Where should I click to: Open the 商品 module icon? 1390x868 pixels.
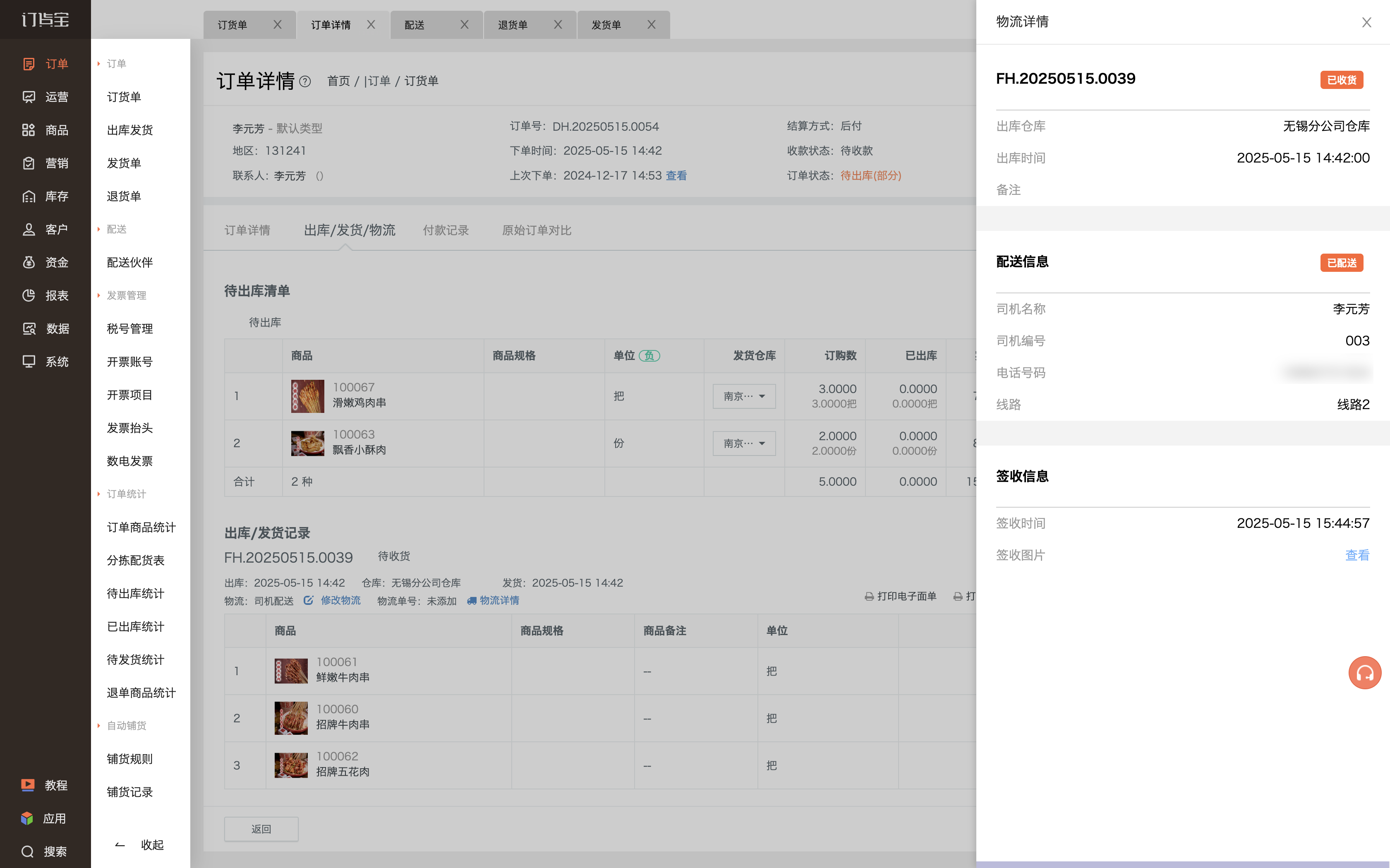pos(28,130)
